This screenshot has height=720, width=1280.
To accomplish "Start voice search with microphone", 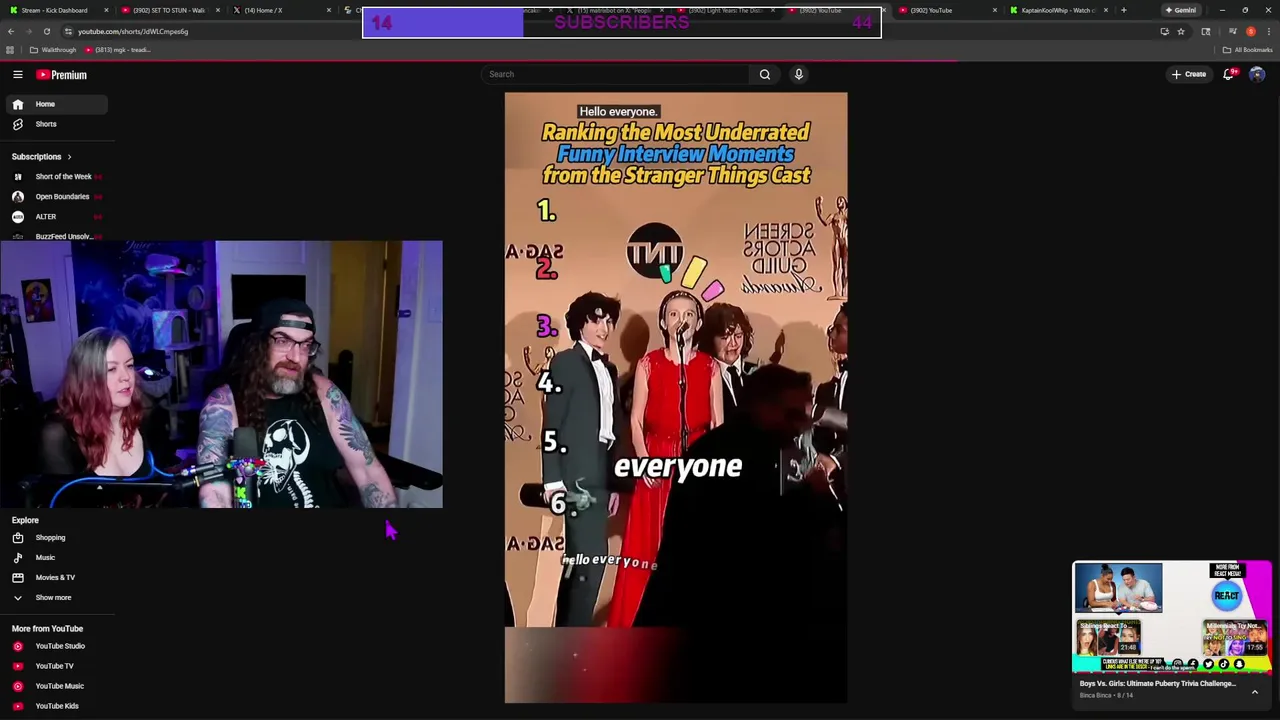I will 799,74.
